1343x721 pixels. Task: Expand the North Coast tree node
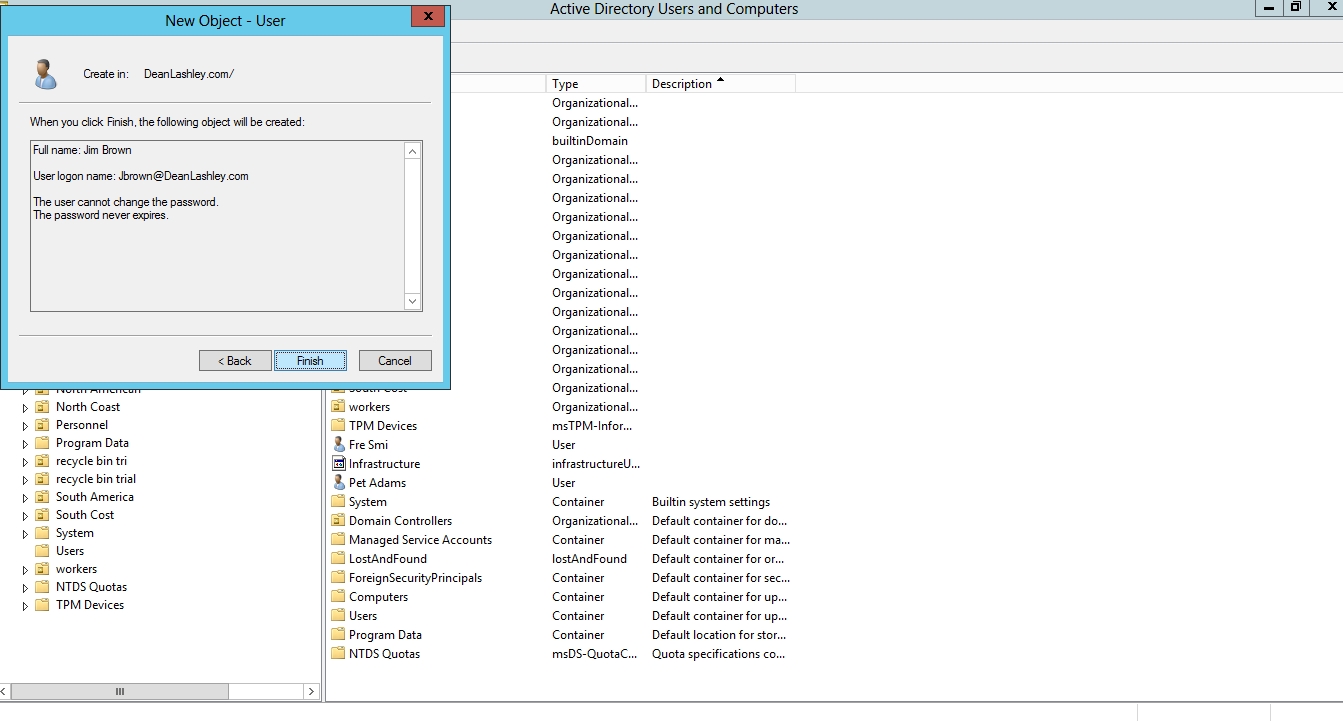click(x=26, y=408)
